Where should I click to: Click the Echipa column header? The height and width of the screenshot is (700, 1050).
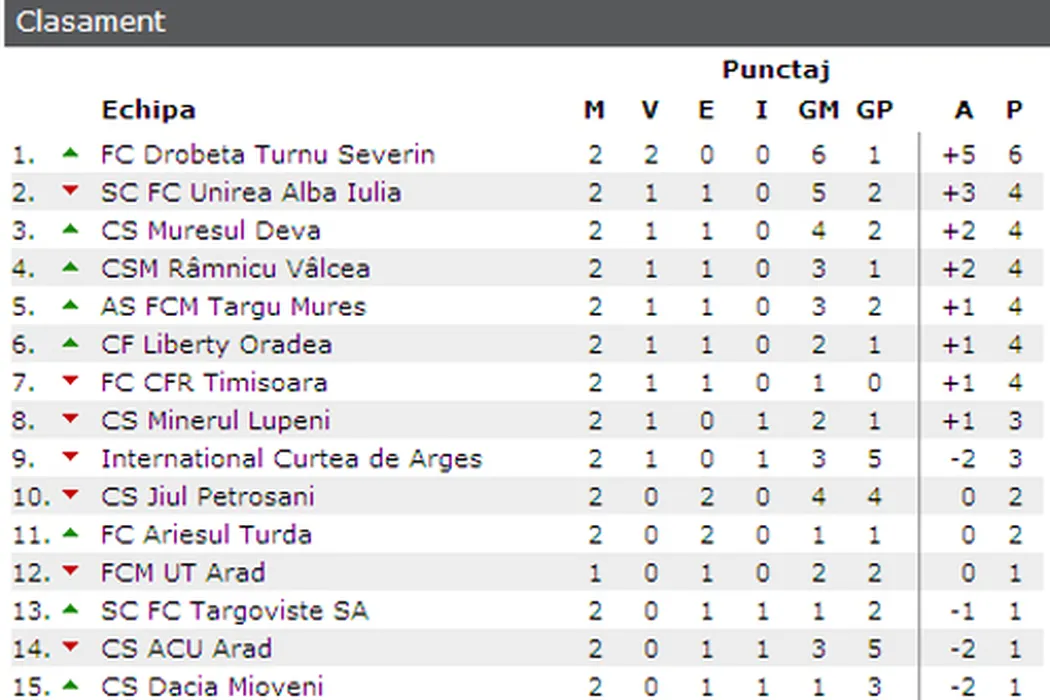coord(148,110)
